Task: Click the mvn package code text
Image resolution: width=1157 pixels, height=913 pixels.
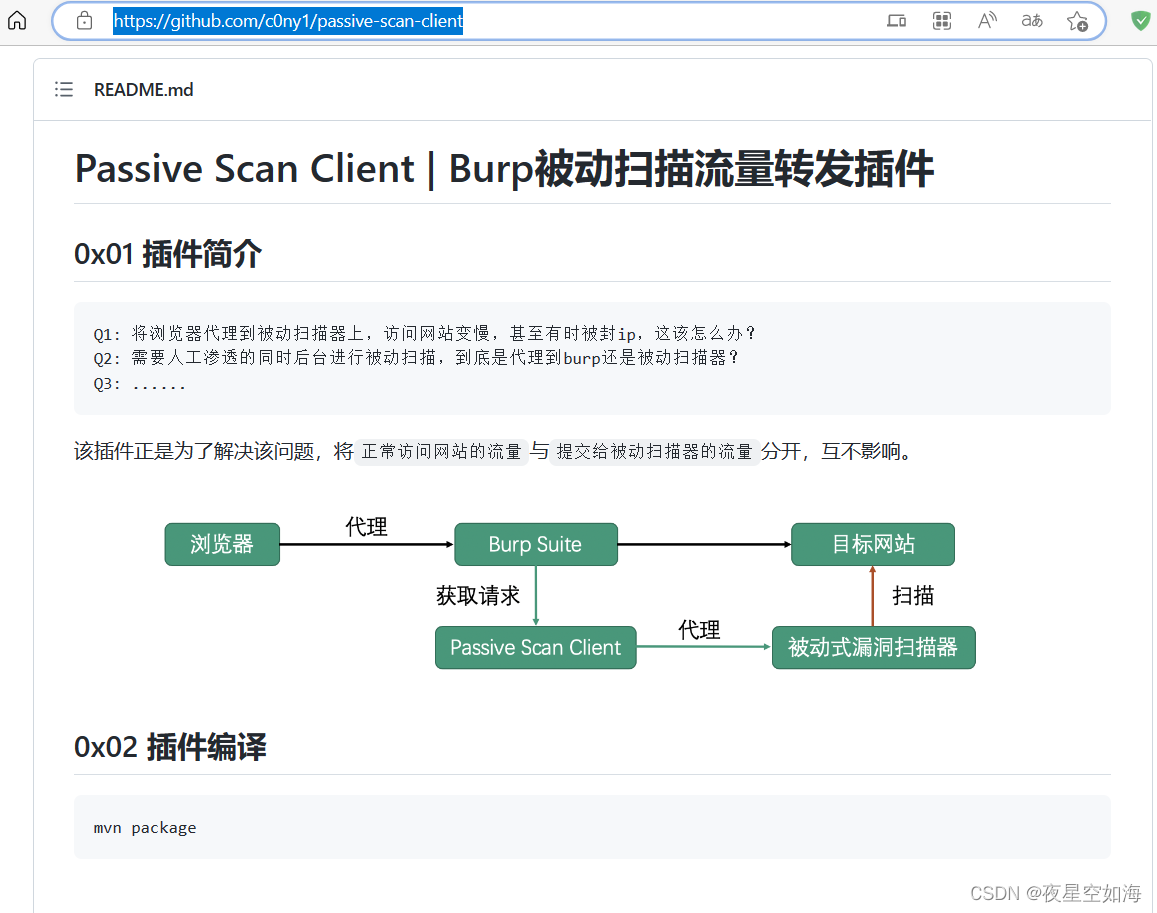Action: click(145, 827)
